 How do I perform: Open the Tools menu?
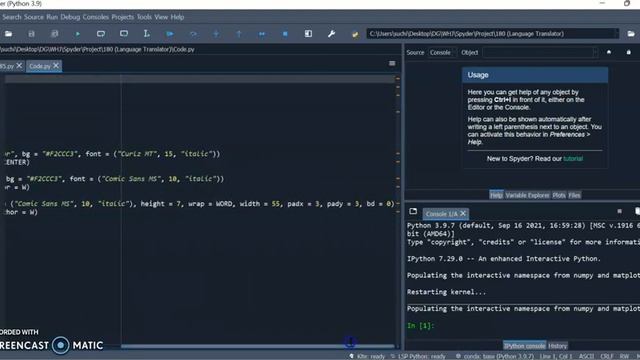[x=144, y=17]
